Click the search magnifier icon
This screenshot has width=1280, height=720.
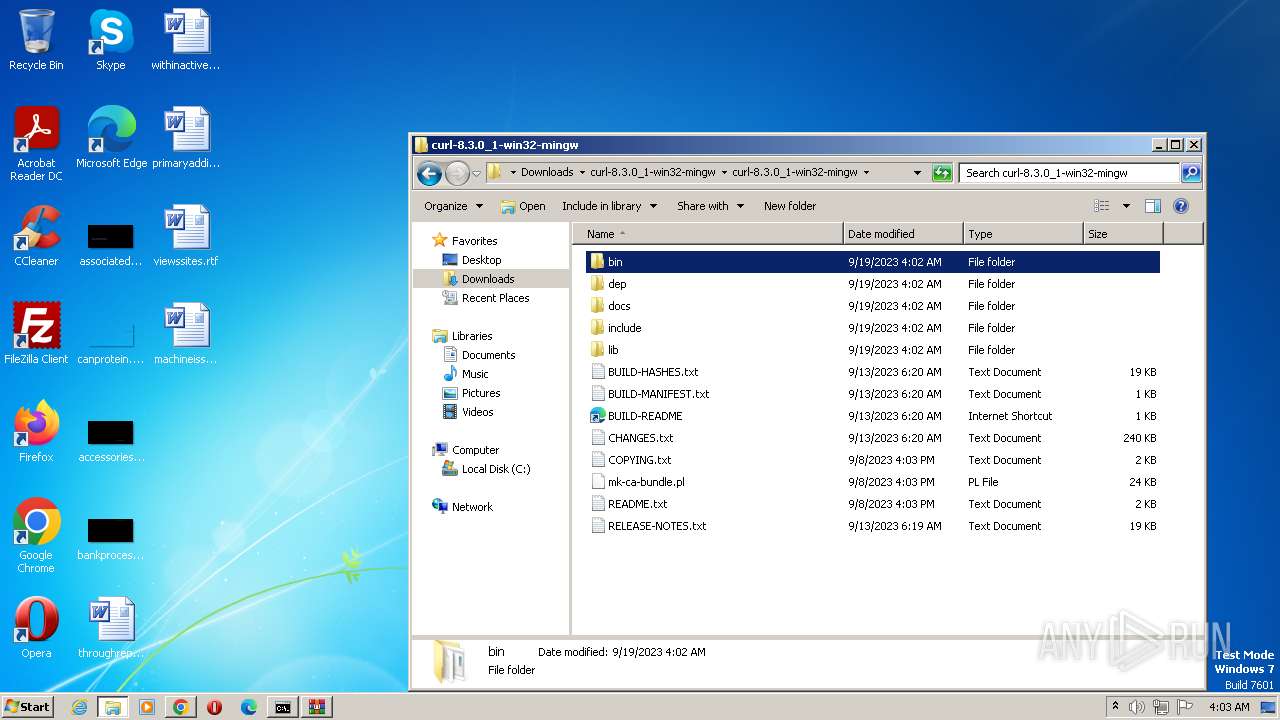[x=1190, y=173]
